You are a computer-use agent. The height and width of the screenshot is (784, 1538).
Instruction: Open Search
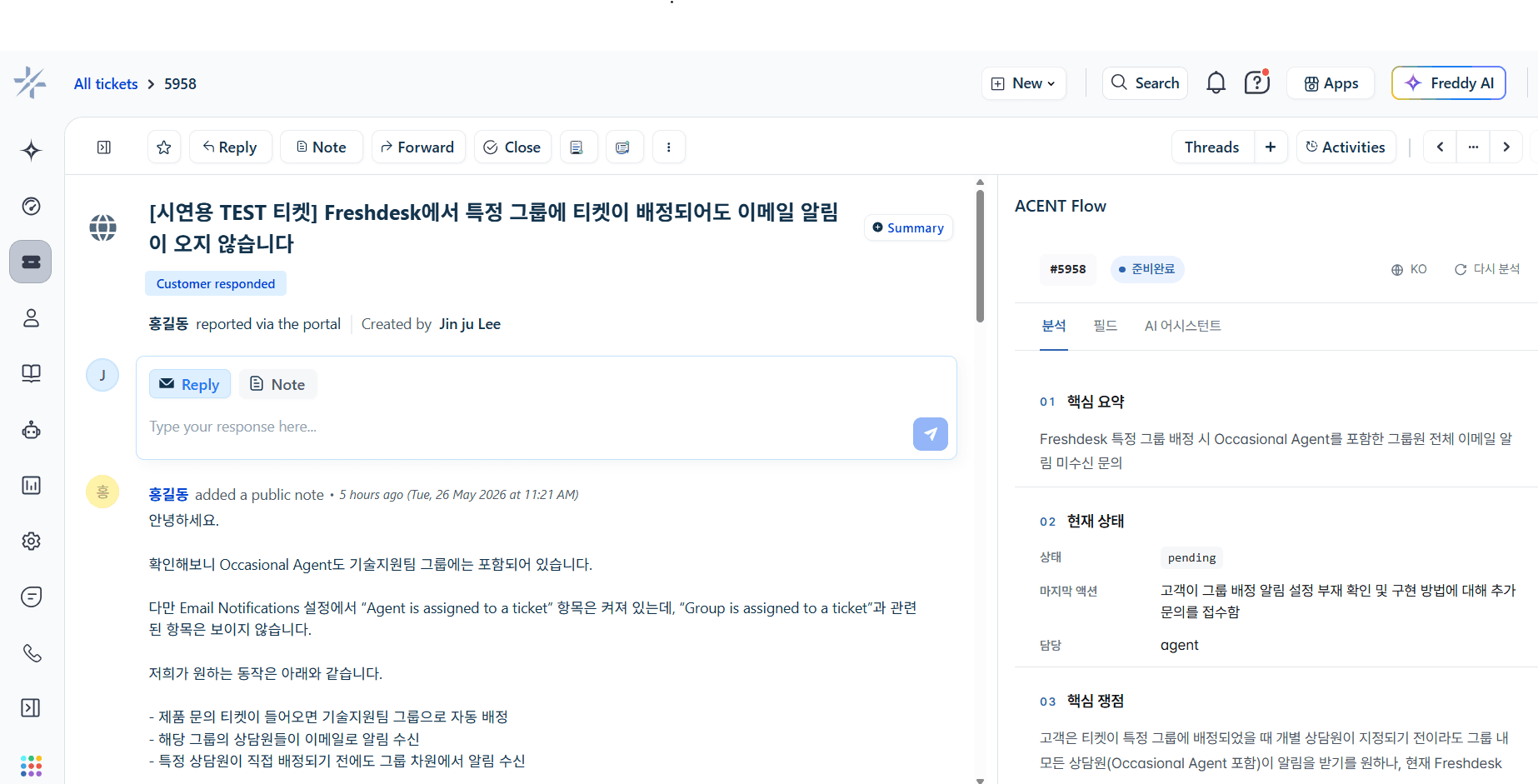[x=1145, y=83]
